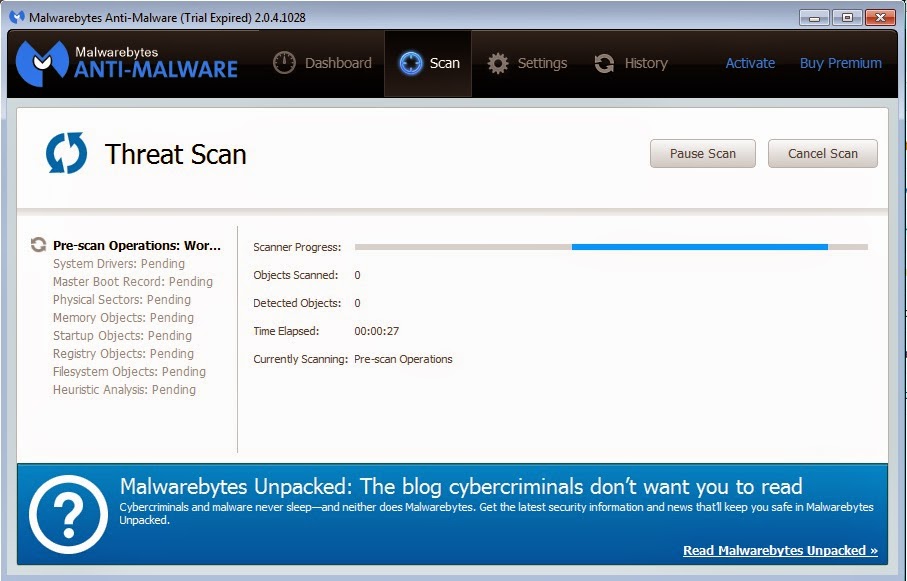The height and width of the screenshot is (581, 907).
Task: Minimize the Malwarebytes window
Action: pos(814,17)
